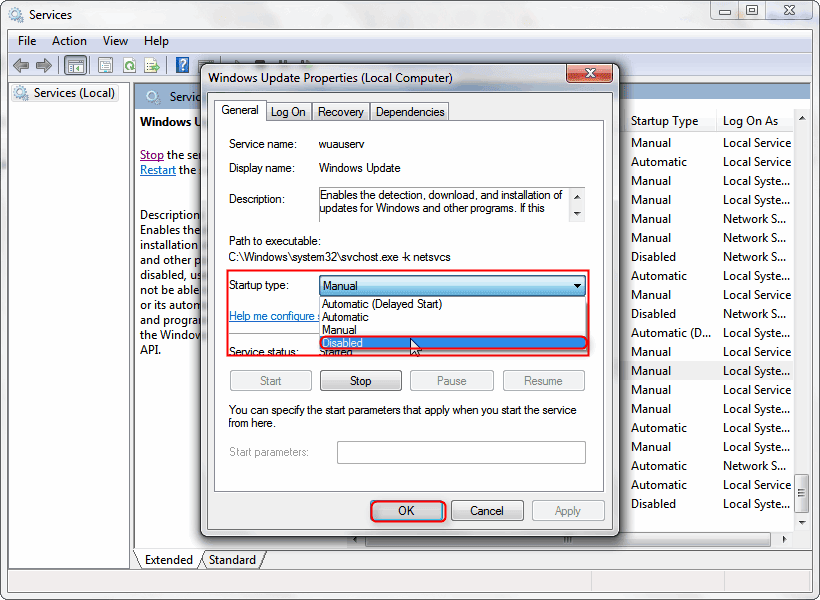
Task: Click the Services gear icon in title bar
Action: tap(16, 14)
